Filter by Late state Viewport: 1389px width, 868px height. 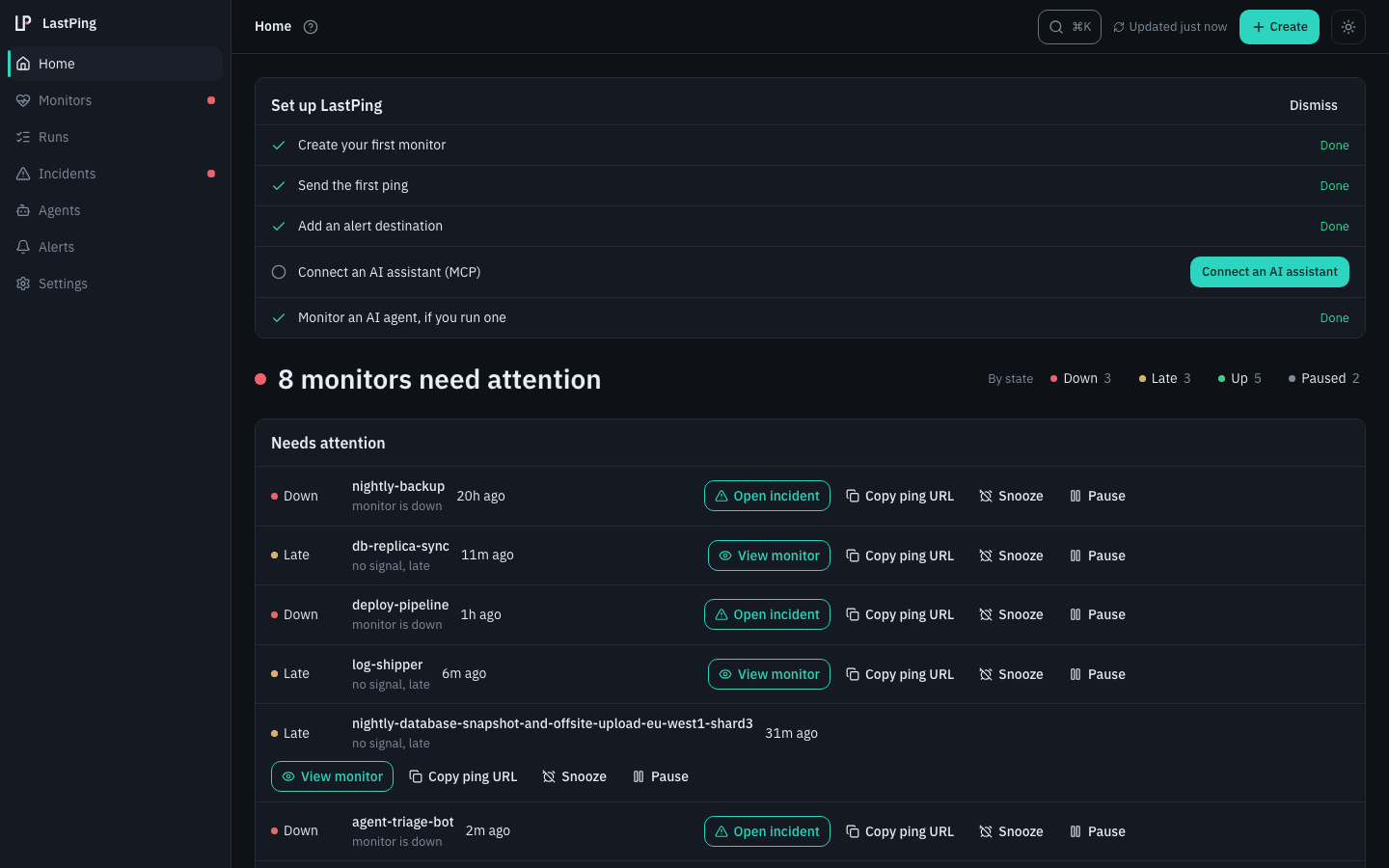coord(1165,378)
